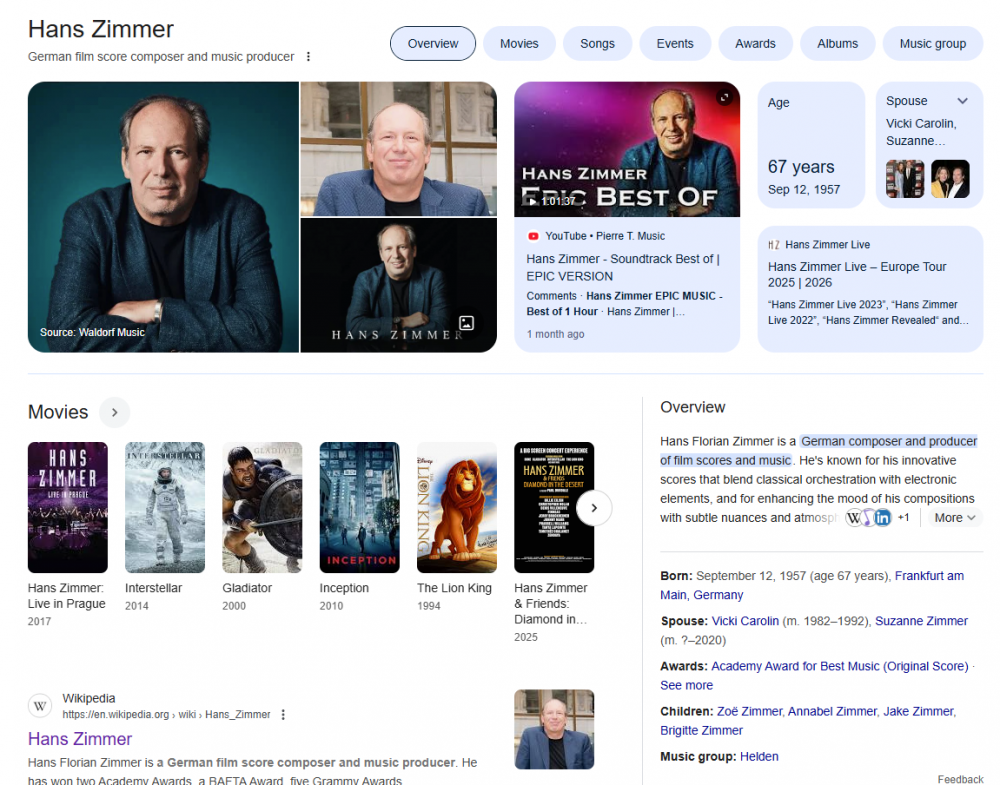This screenshot has height=785, width=1000.
Task: Switch to the Songs tab
Action: [x=597, y=44]
